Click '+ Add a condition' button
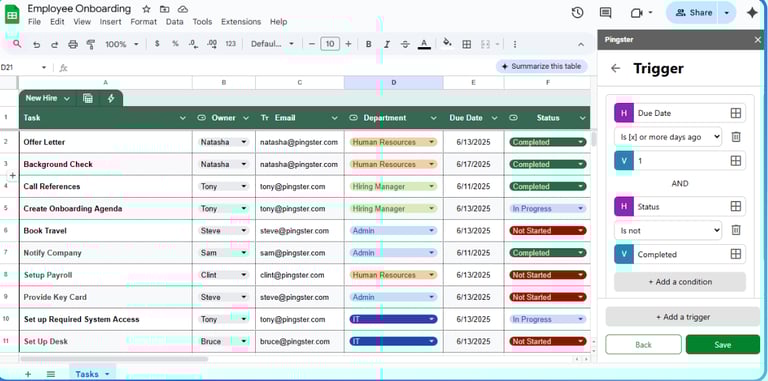The image size is (768, 381). (x=680, y=282)
